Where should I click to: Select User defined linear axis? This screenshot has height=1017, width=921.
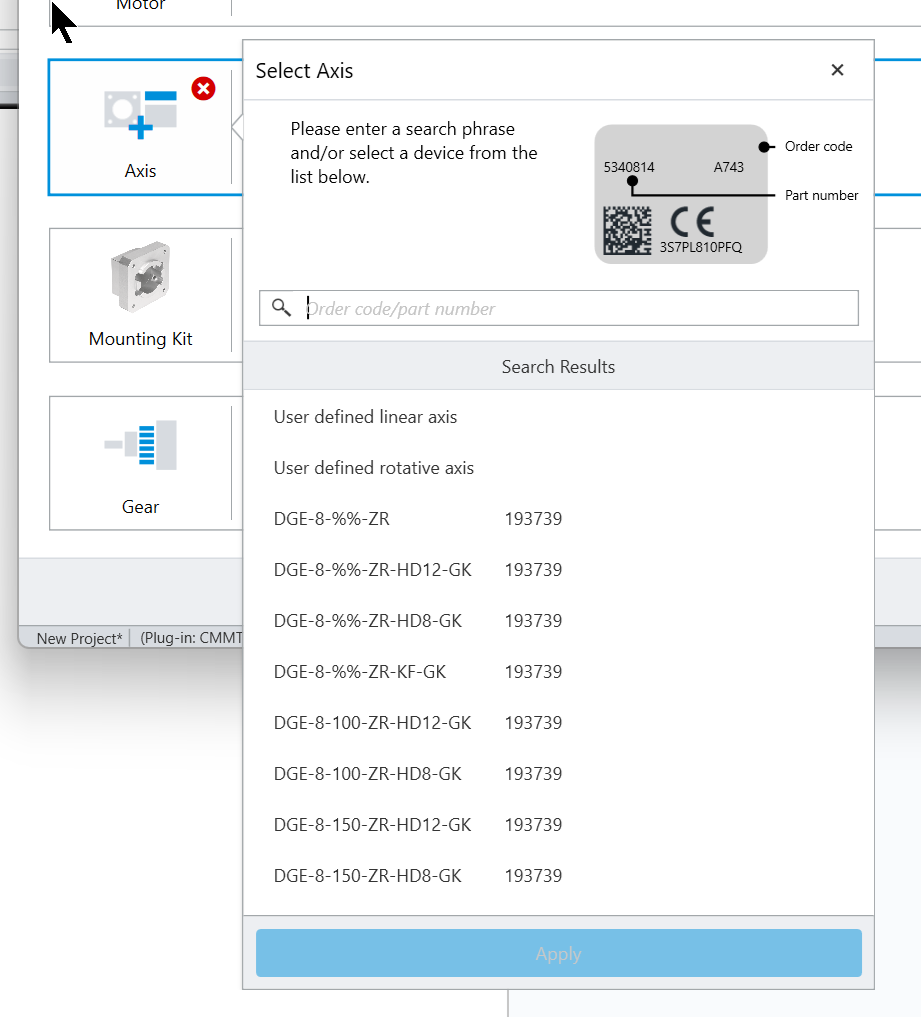point(559,416)
